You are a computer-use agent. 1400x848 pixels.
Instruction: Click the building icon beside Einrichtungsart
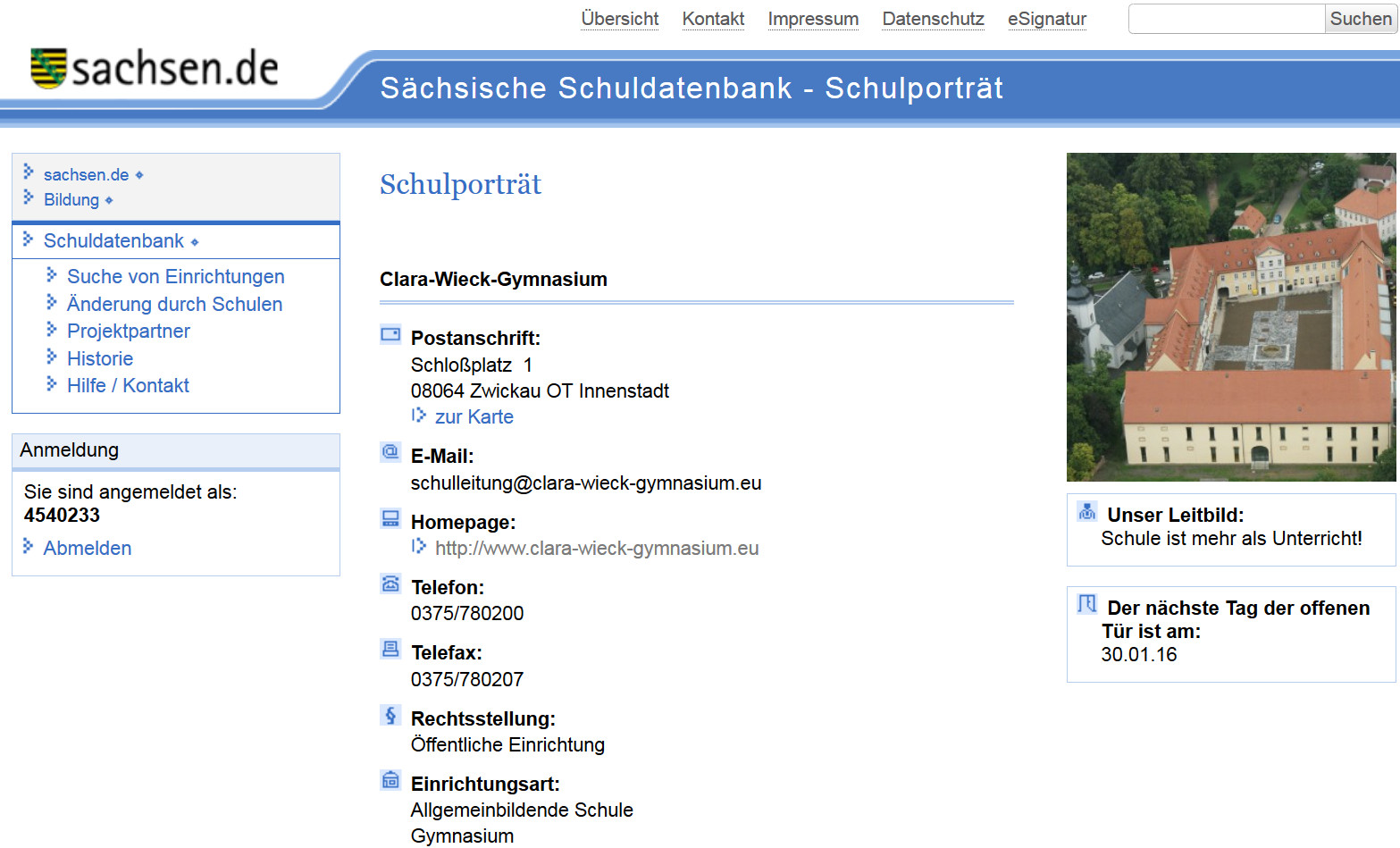tap(390, 779)
